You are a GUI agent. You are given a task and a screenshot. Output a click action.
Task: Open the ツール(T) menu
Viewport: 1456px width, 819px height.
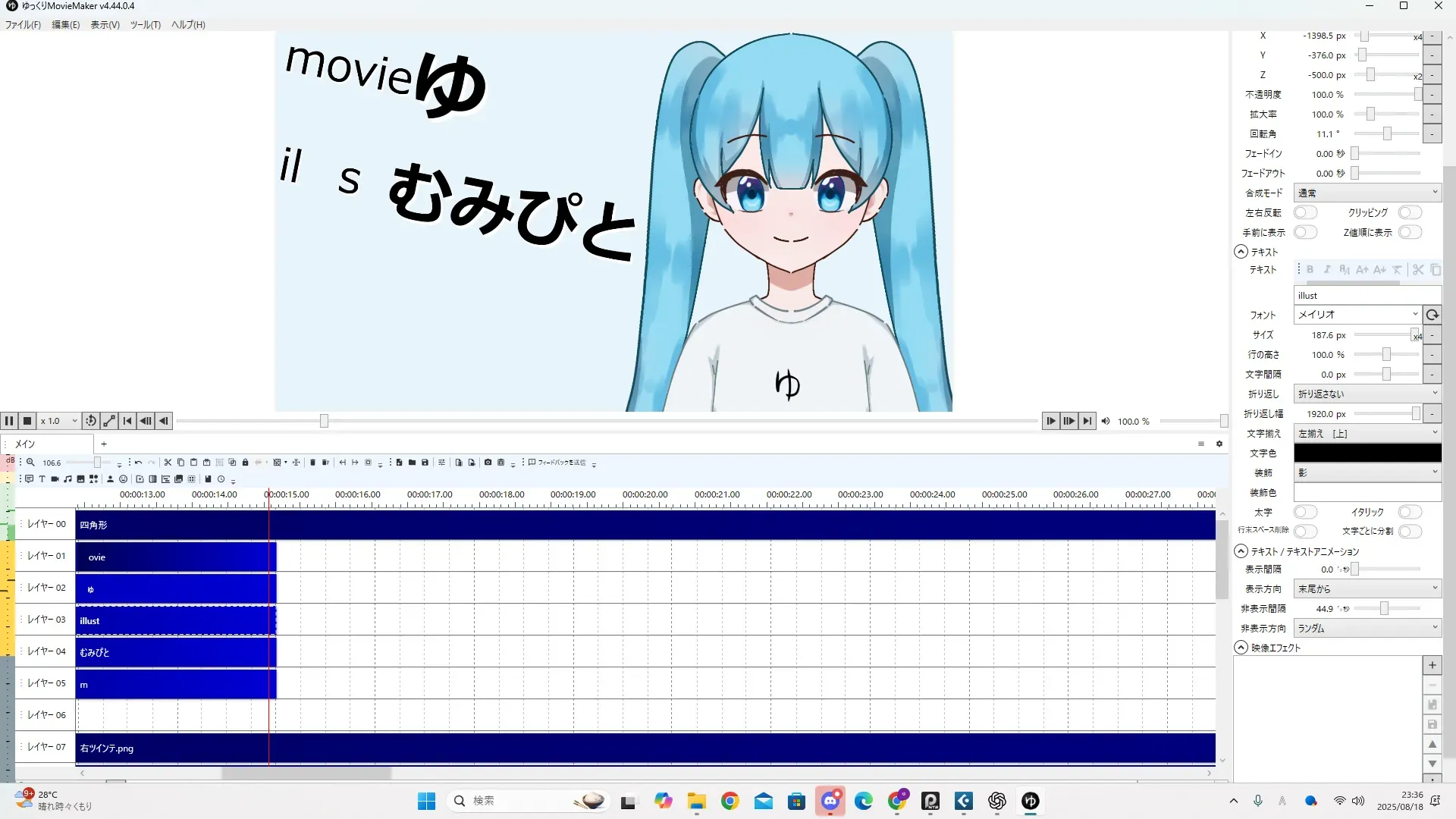coord(145,25)
